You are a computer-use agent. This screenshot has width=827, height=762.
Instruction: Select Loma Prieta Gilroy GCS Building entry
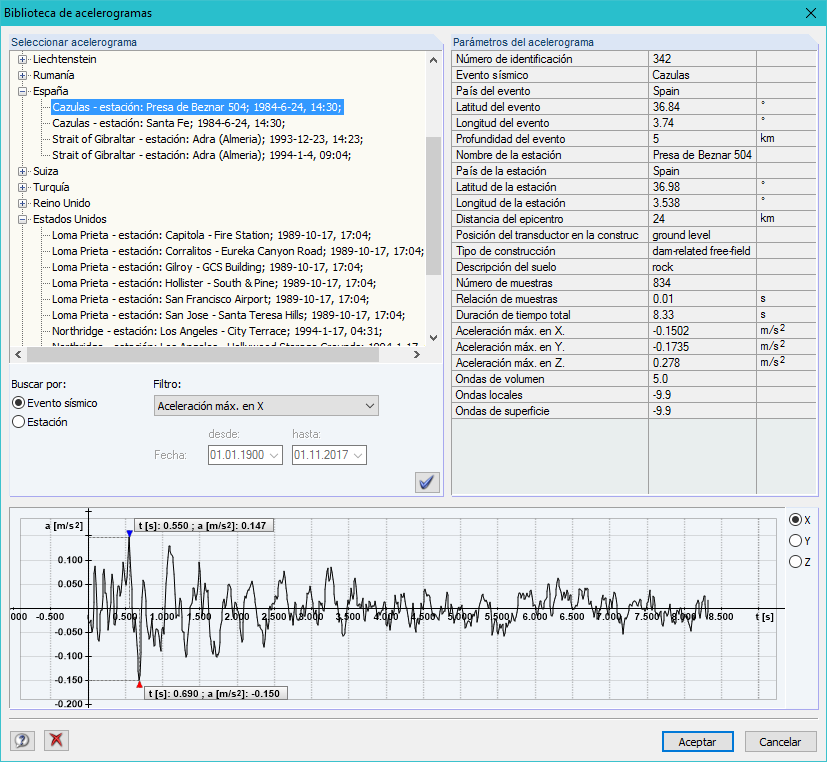207,267
